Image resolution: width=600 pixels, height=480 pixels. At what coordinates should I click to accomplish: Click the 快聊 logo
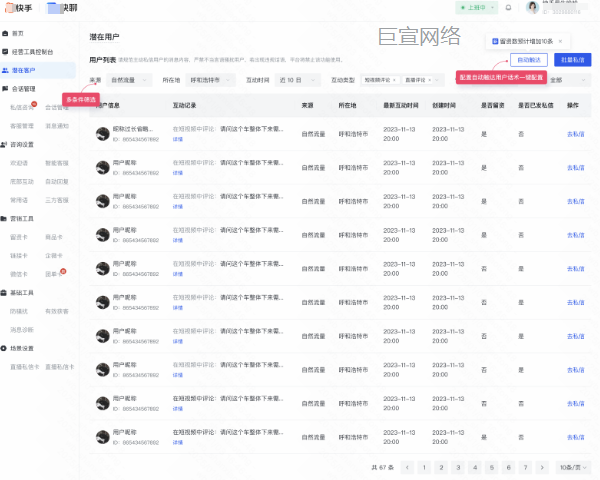point(62,8)
